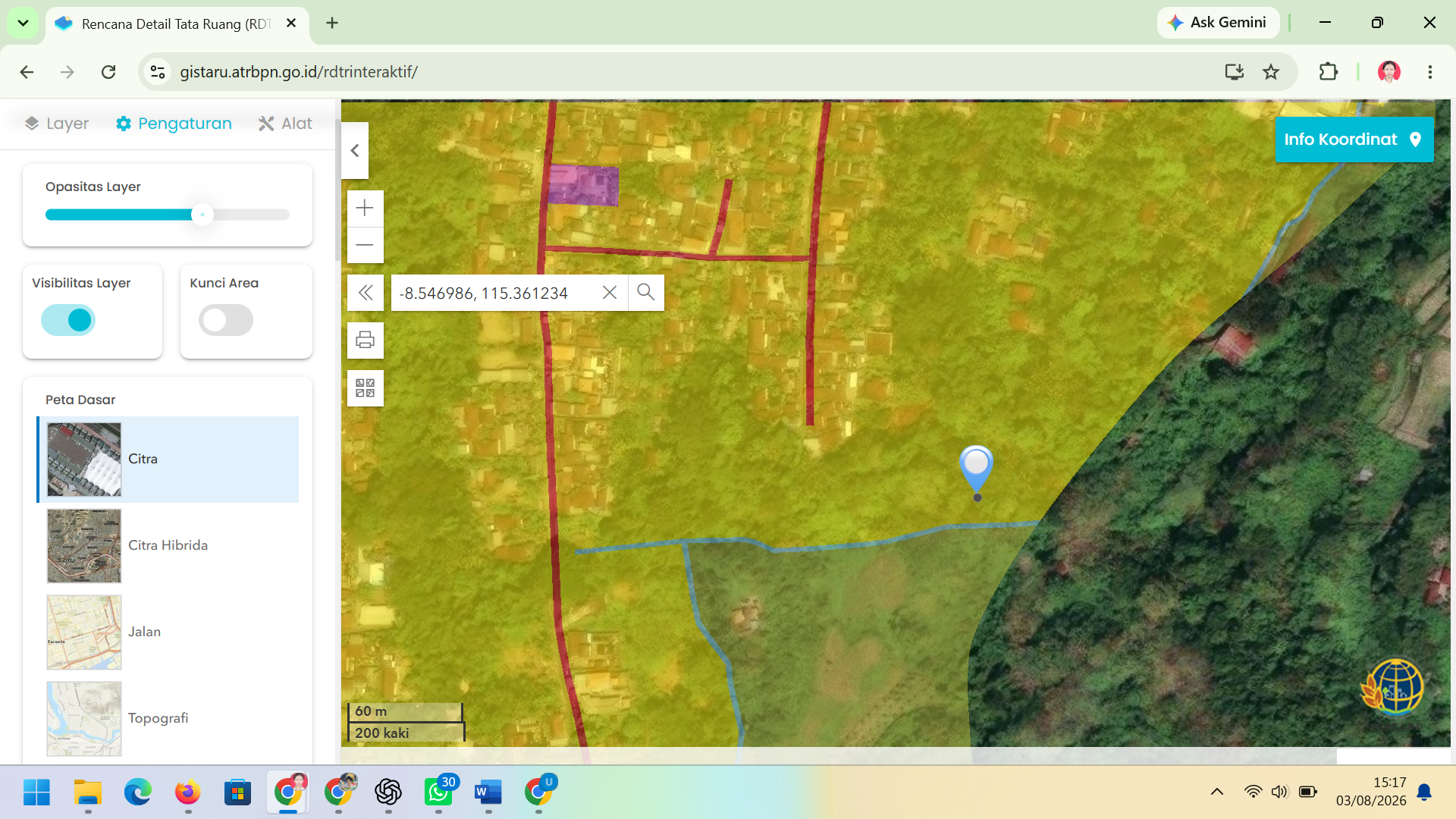The image size is (1456, 819).
Task: Bookmark this page with the star
Action: (x=1271, y=72)
